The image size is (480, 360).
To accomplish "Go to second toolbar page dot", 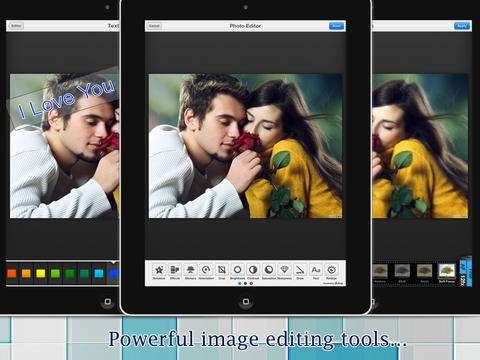I will point(245,283).
